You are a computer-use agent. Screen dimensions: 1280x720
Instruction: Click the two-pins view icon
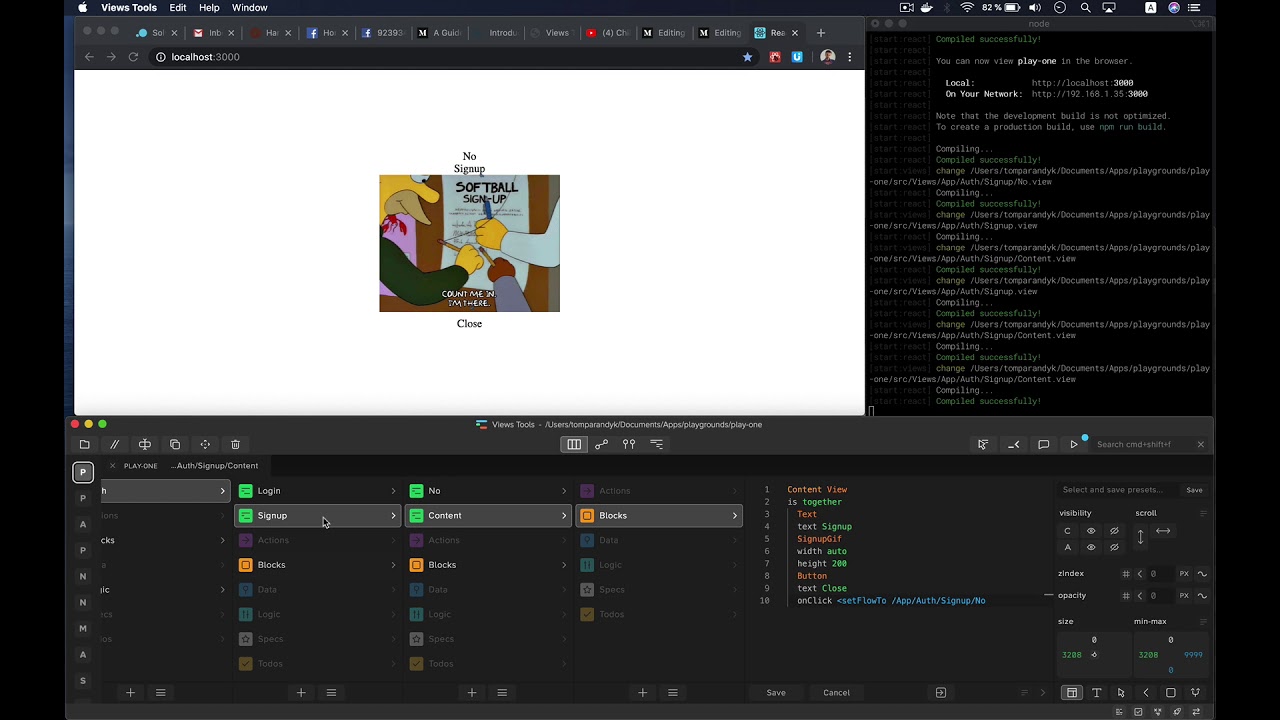[629, 444]
